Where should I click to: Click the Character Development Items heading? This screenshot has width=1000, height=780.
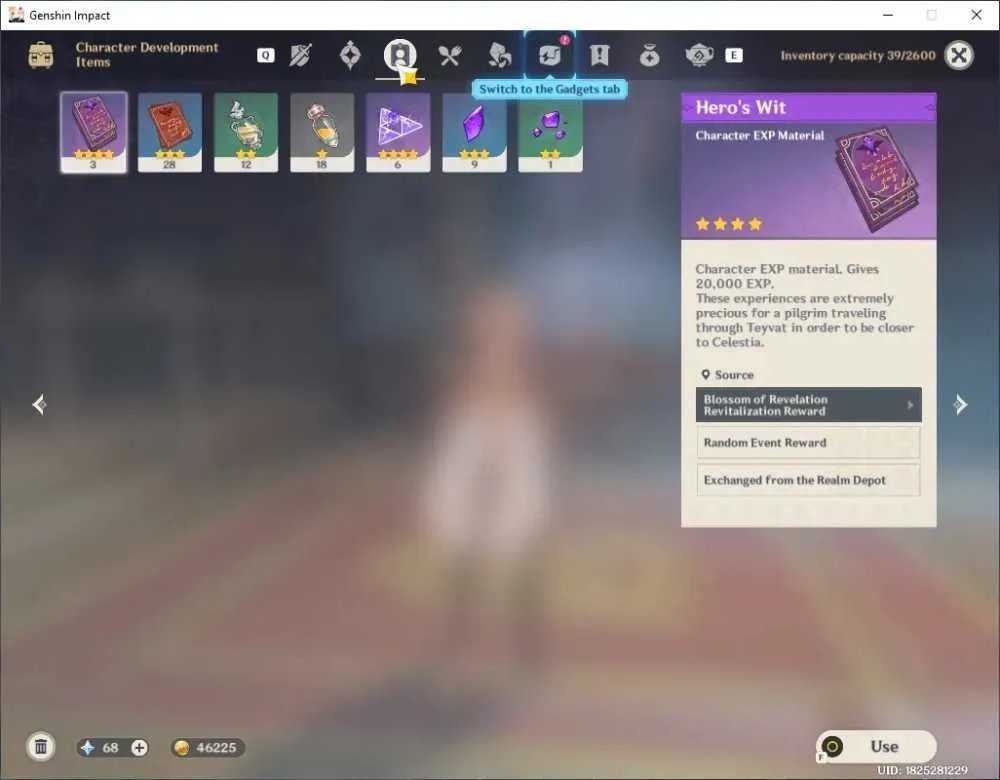click(147, 55)
